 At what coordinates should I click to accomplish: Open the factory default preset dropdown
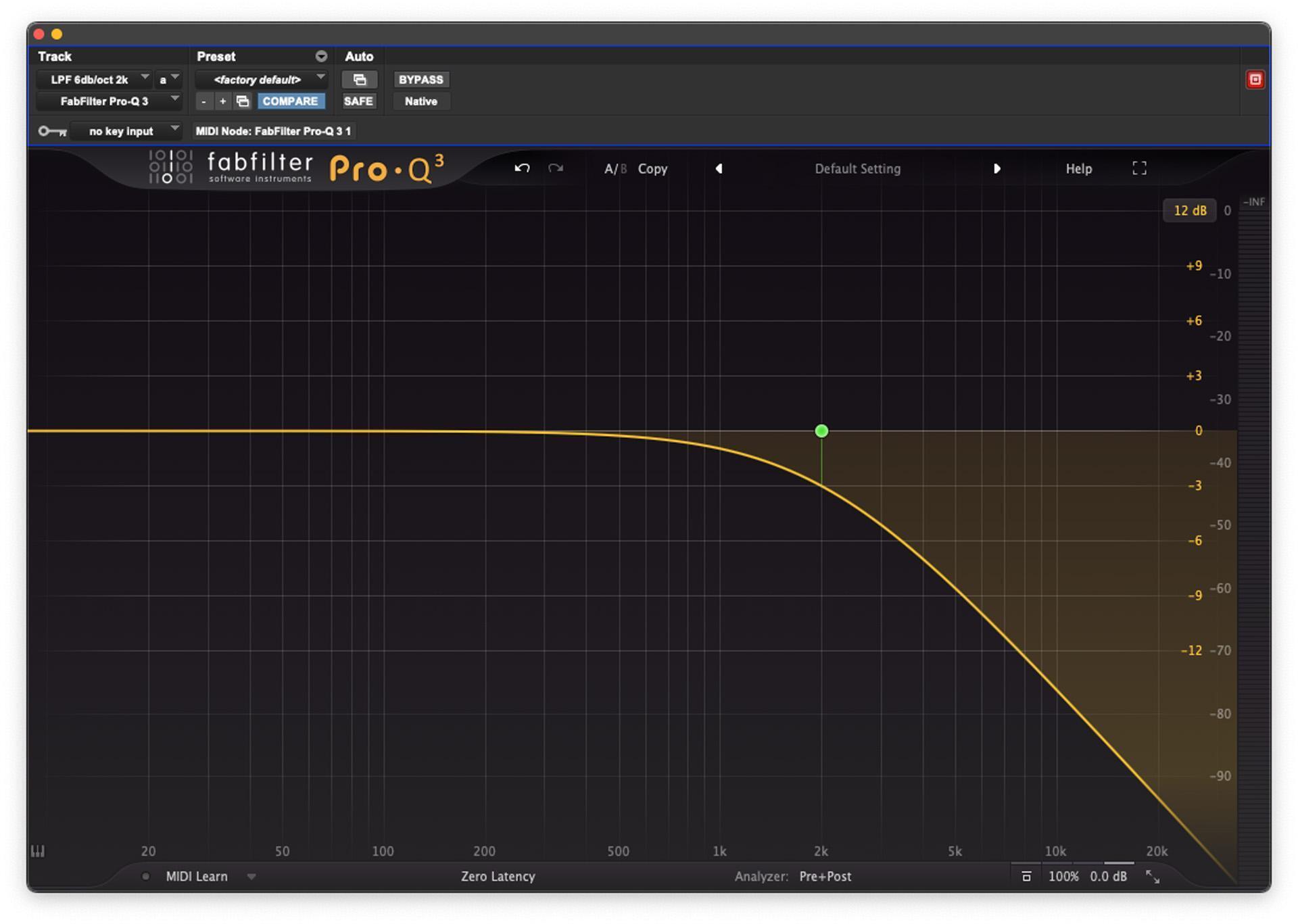coord(260,79)
